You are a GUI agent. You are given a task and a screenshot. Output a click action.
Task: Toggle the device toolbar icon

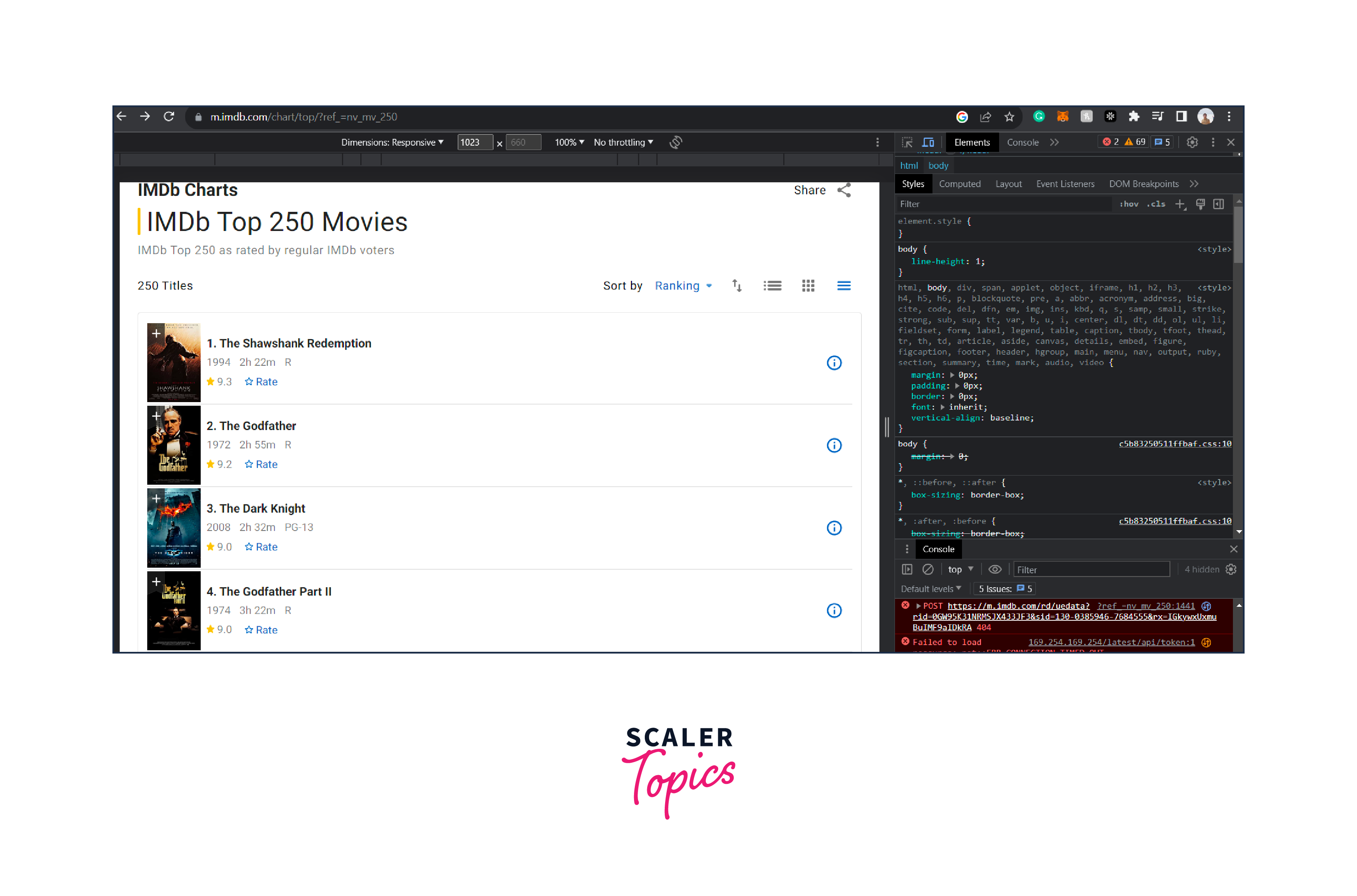[x=928, y=142]
